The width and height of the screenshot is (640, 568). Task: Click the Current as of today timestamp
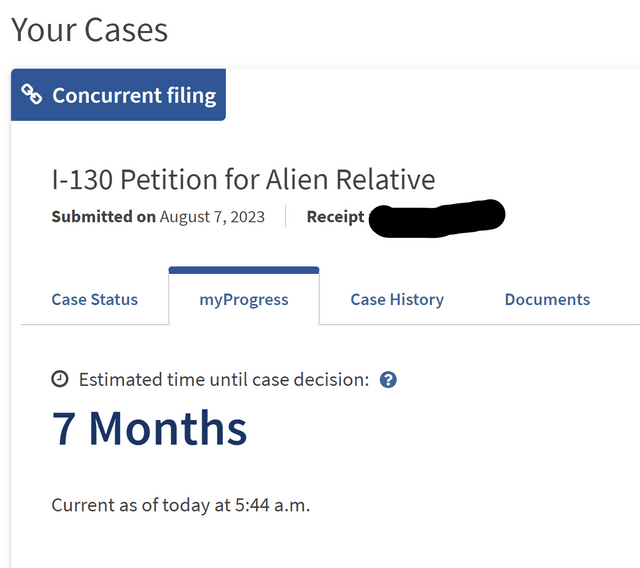pos(181,505)
